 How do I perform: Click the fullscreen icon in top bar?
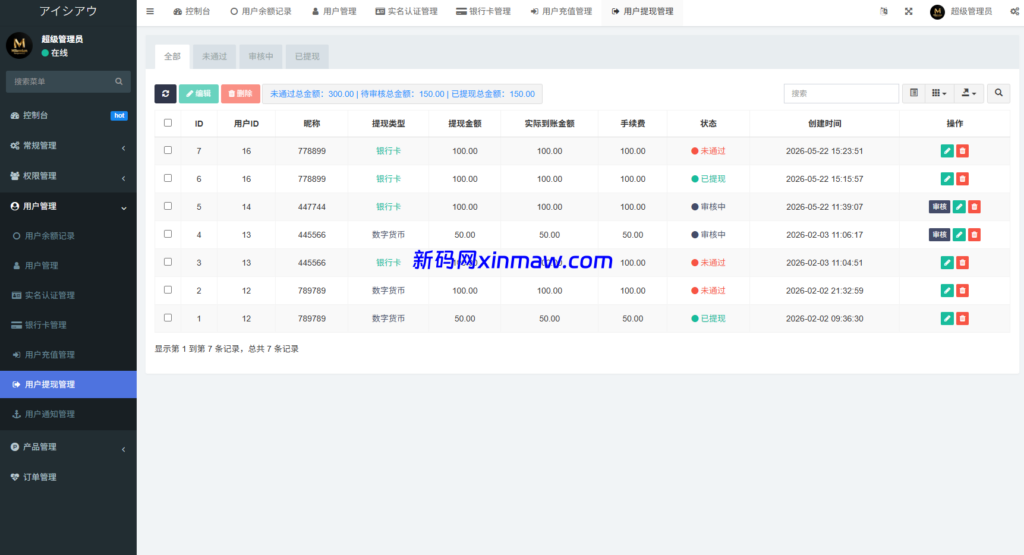tap(908, 11)
